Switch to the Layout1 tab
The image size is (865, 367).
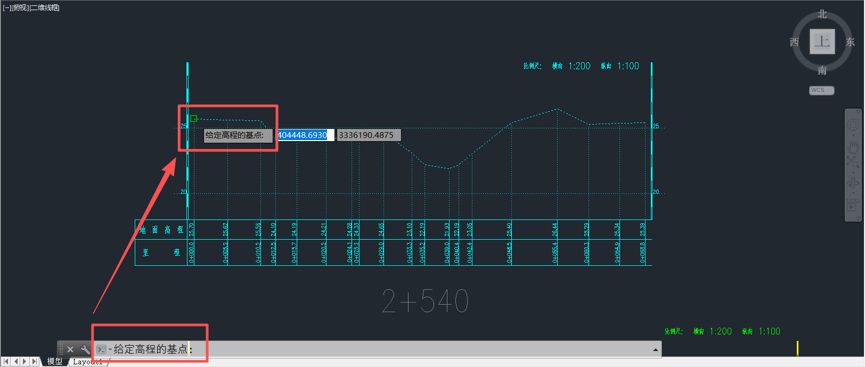[x=87, y=362]
